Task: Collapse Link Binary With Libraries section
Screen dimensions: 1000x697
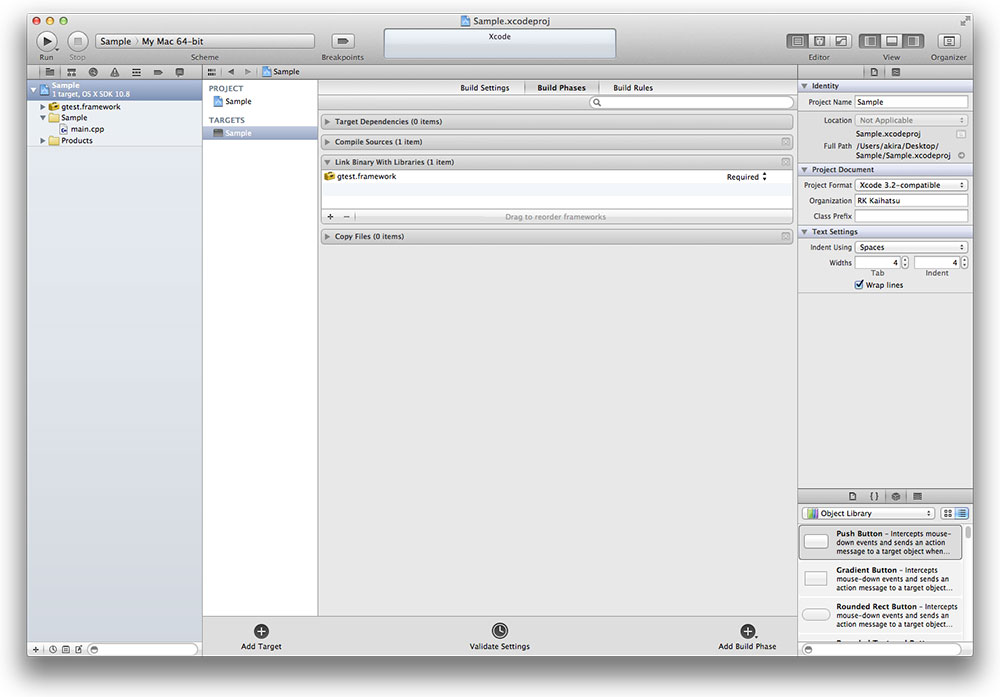Action: point(327,163)
